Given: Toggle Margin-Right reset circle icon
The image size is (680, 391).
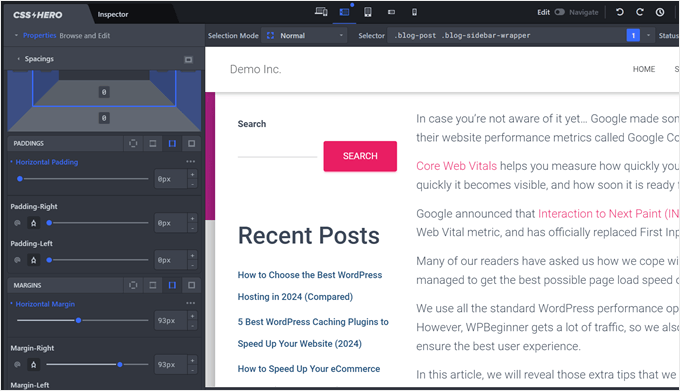Looking at the screenshot, I should (17, 365).
